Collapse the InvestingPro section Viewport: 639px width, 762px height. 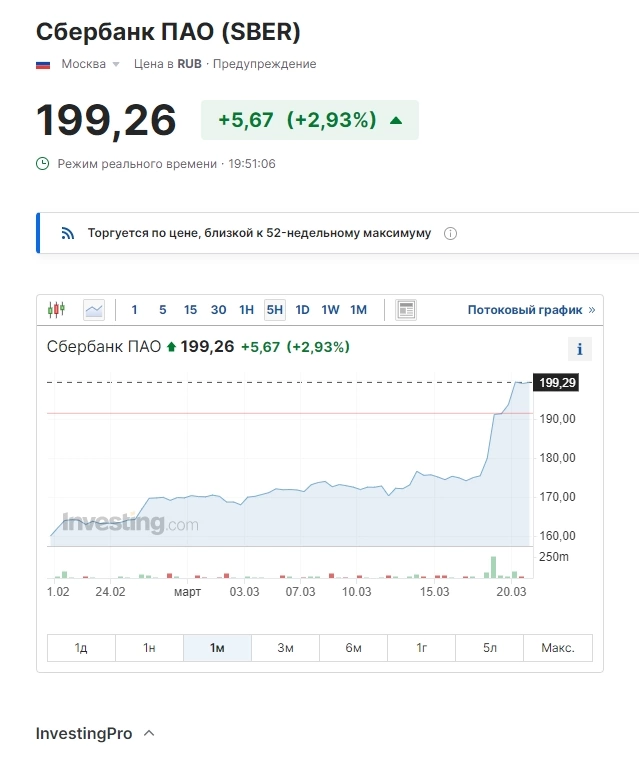pos(149,733)
